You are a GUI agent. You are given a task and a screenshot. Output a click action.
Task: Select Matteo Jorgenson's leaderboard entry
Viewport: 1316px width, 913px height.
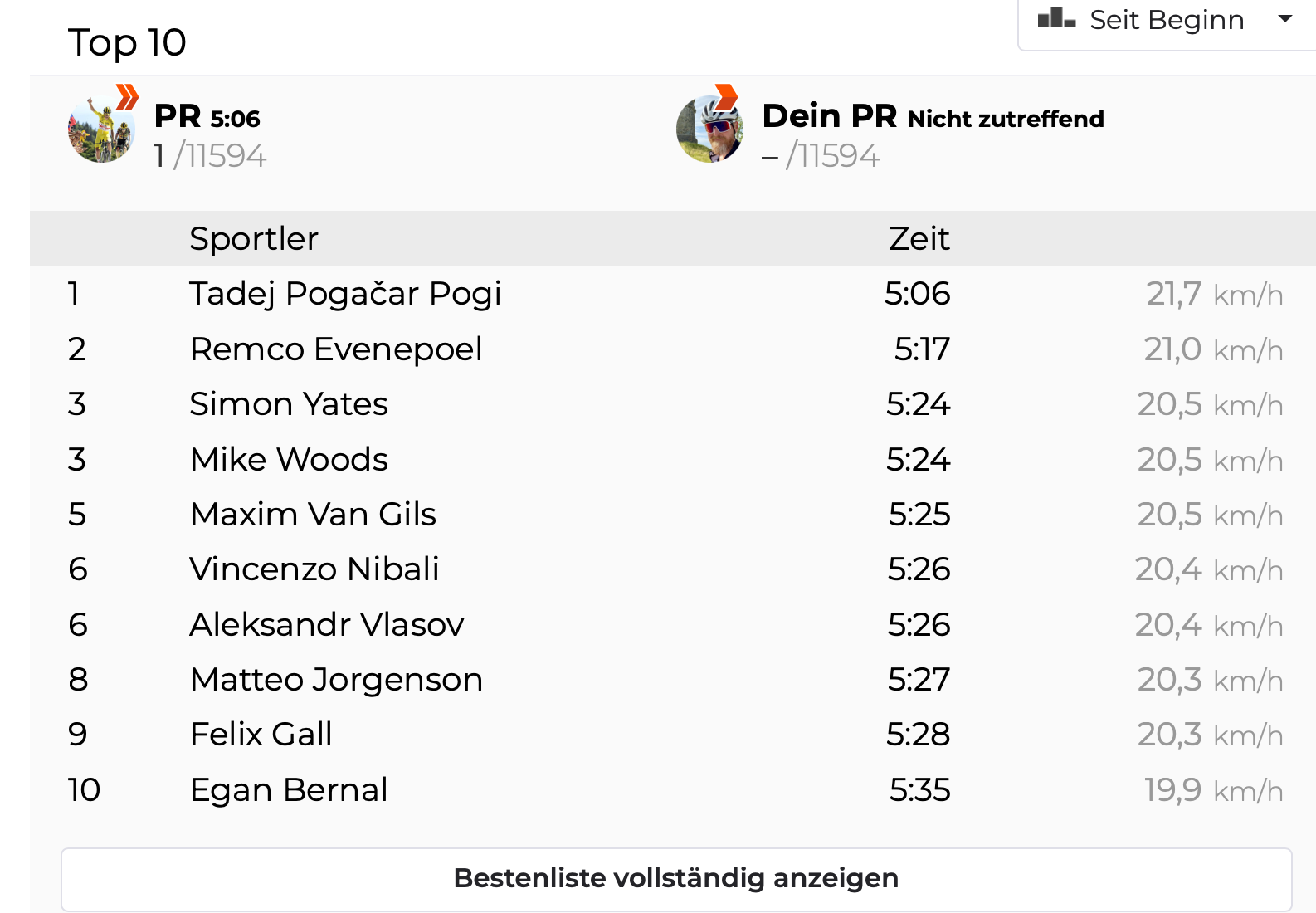[336, 680]
